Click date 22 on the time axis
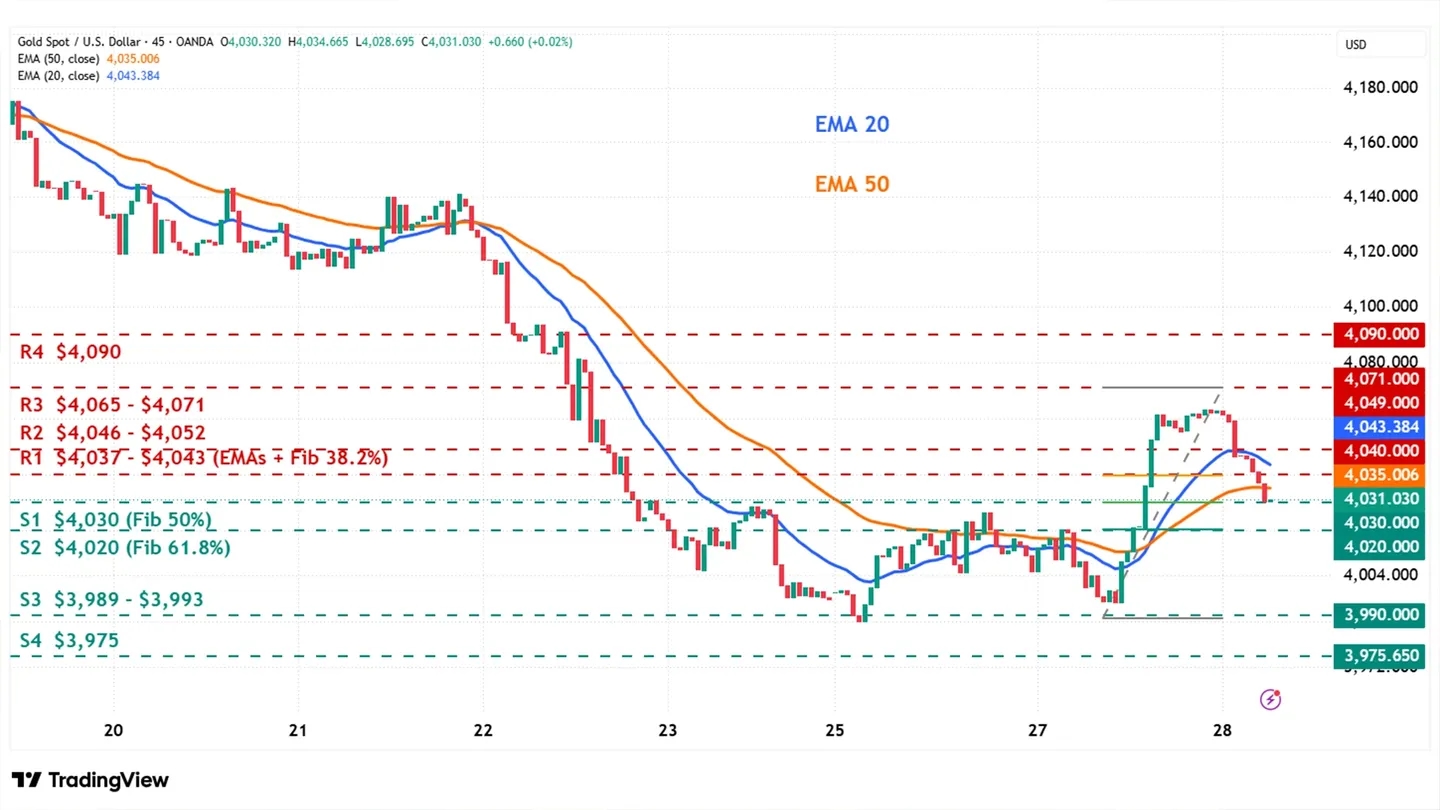The height and width of the screenshot is (810, 1440). tap(483, 731)
